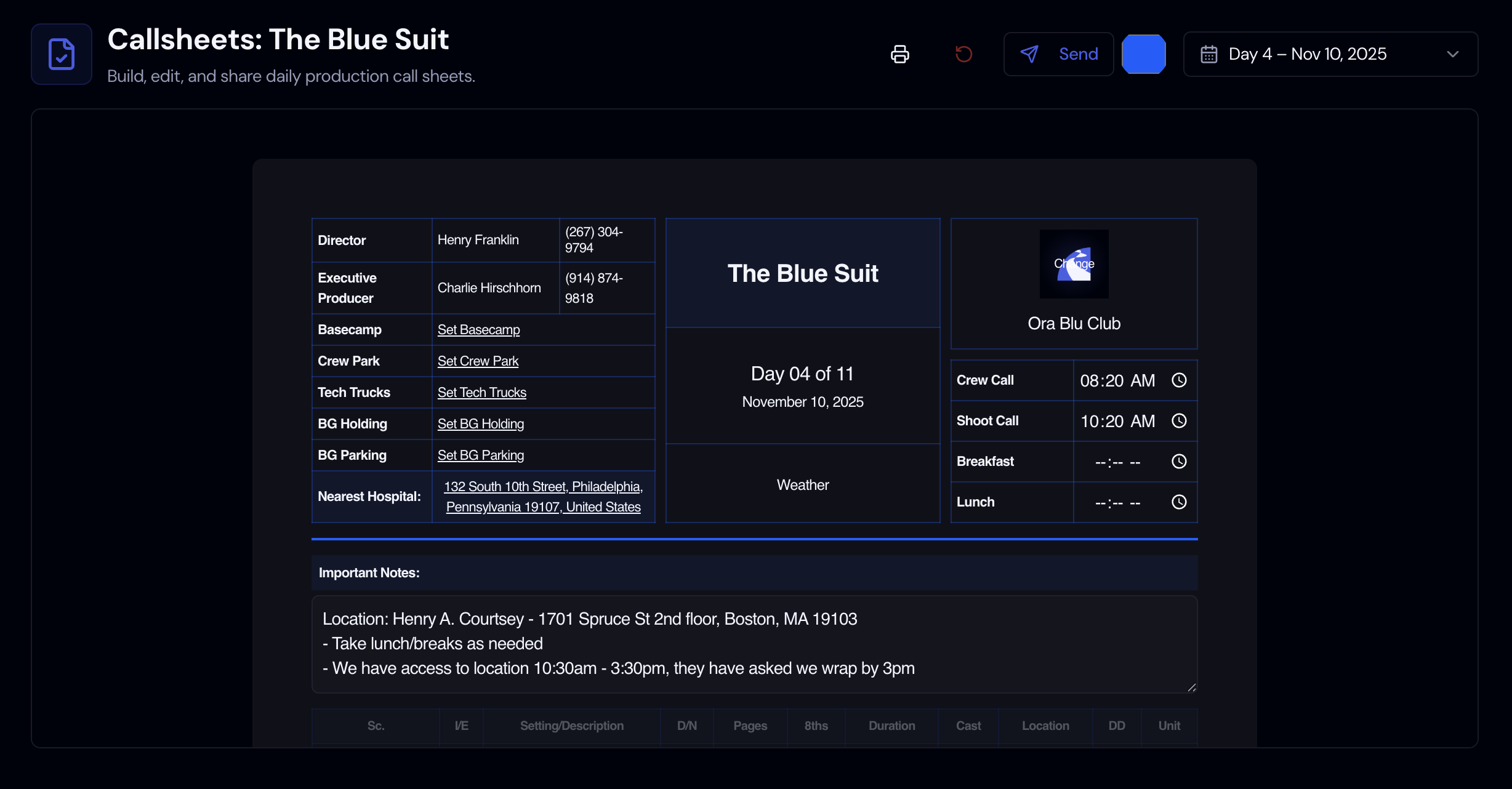
Task: Click the callsheet document icon in header
Action: point(62,54)
